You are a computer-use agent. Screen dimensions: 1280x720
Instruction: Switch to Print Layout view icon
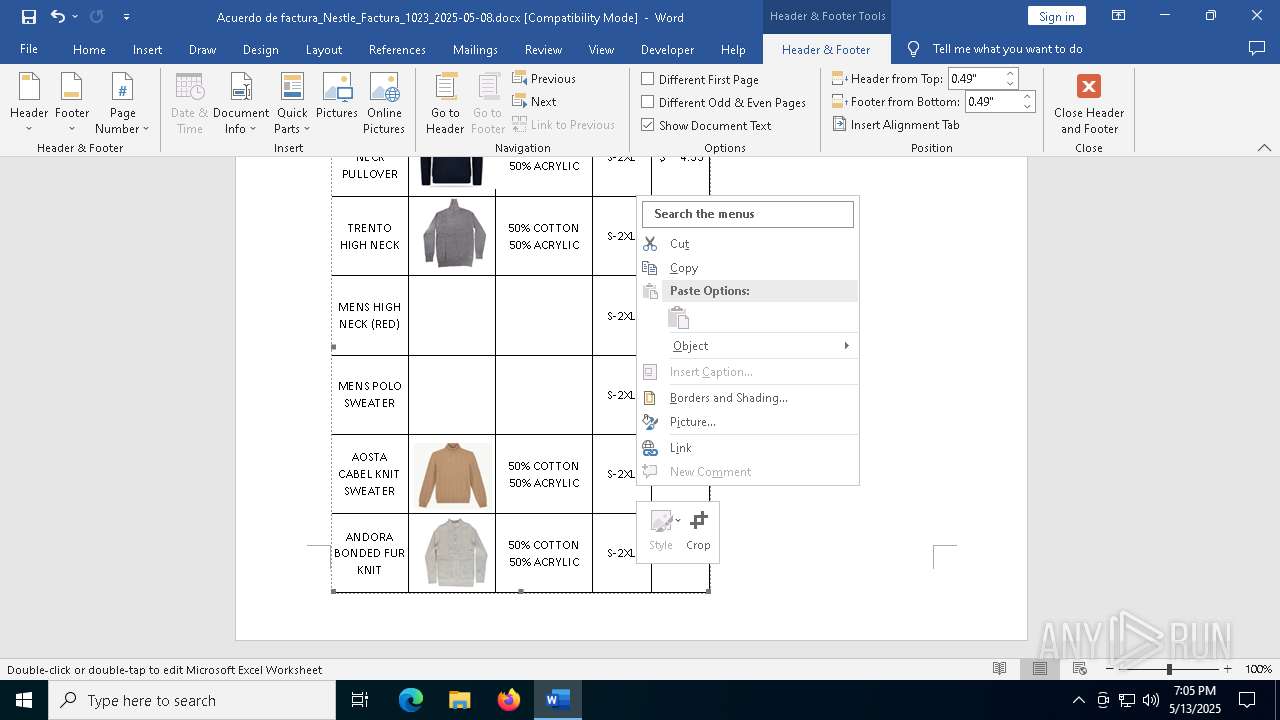coord(1040,669)
